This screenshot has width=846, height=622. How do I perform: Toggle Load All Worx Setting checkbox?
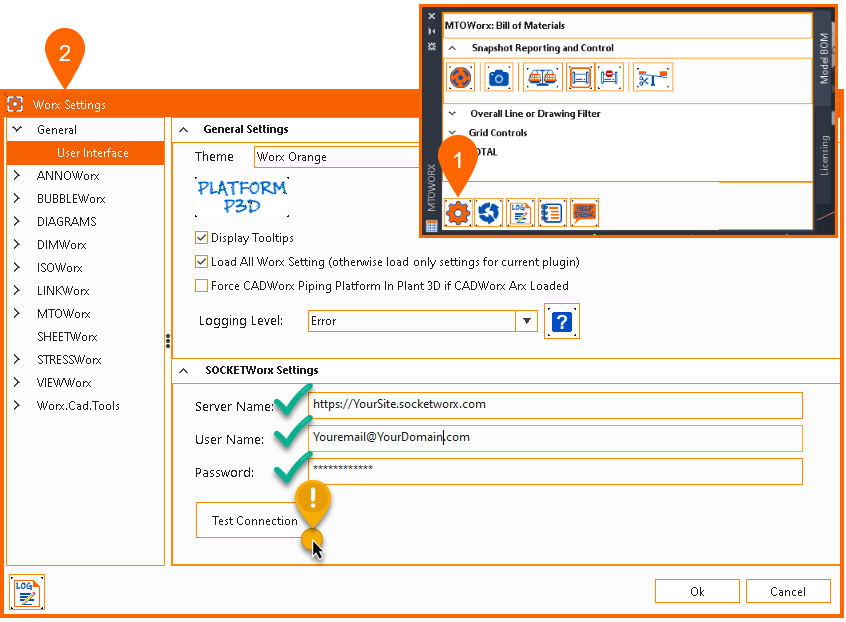[x=201, y=262]
